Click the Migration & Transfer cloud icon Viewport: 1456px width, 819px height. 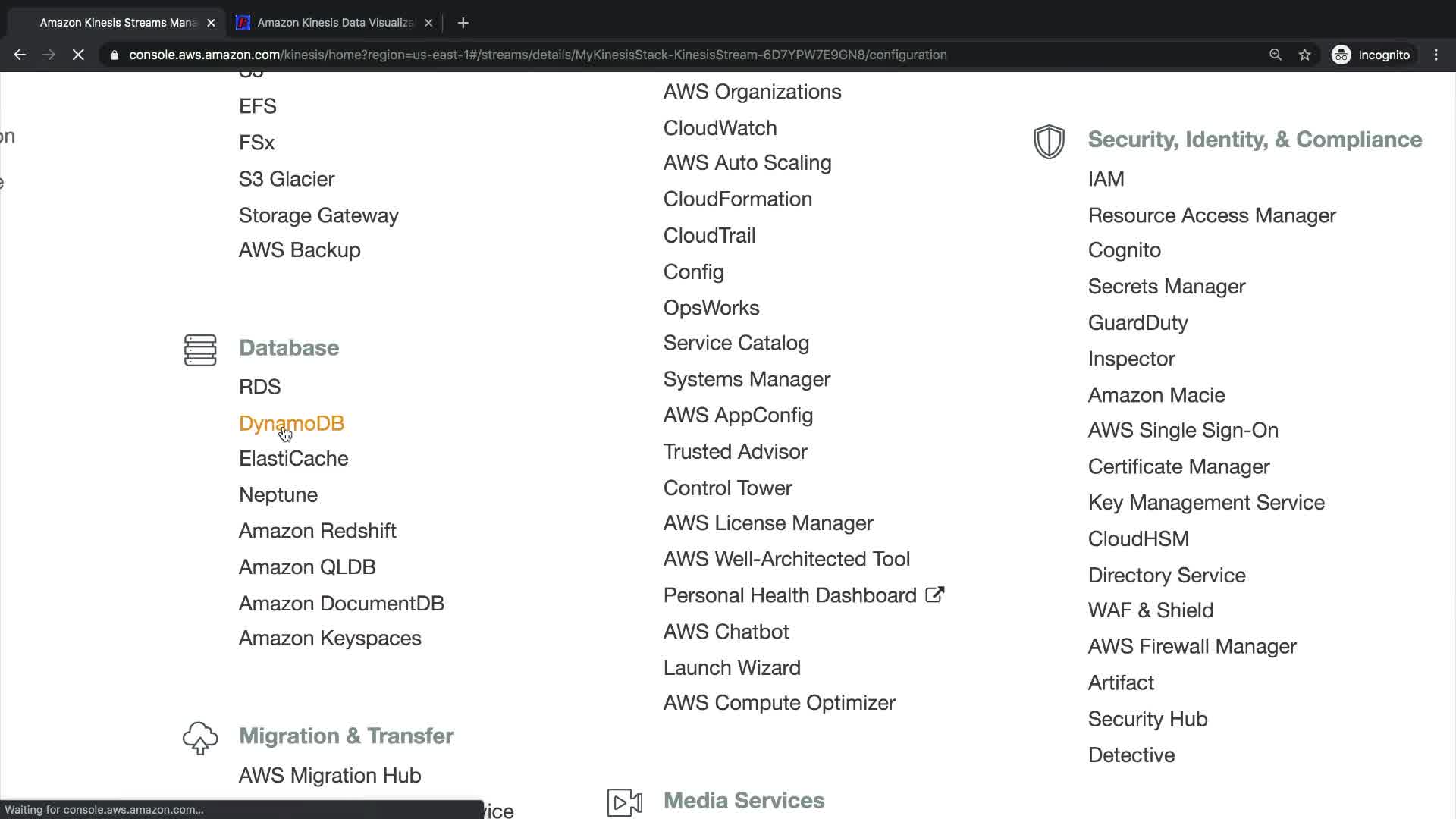(200, 737)
